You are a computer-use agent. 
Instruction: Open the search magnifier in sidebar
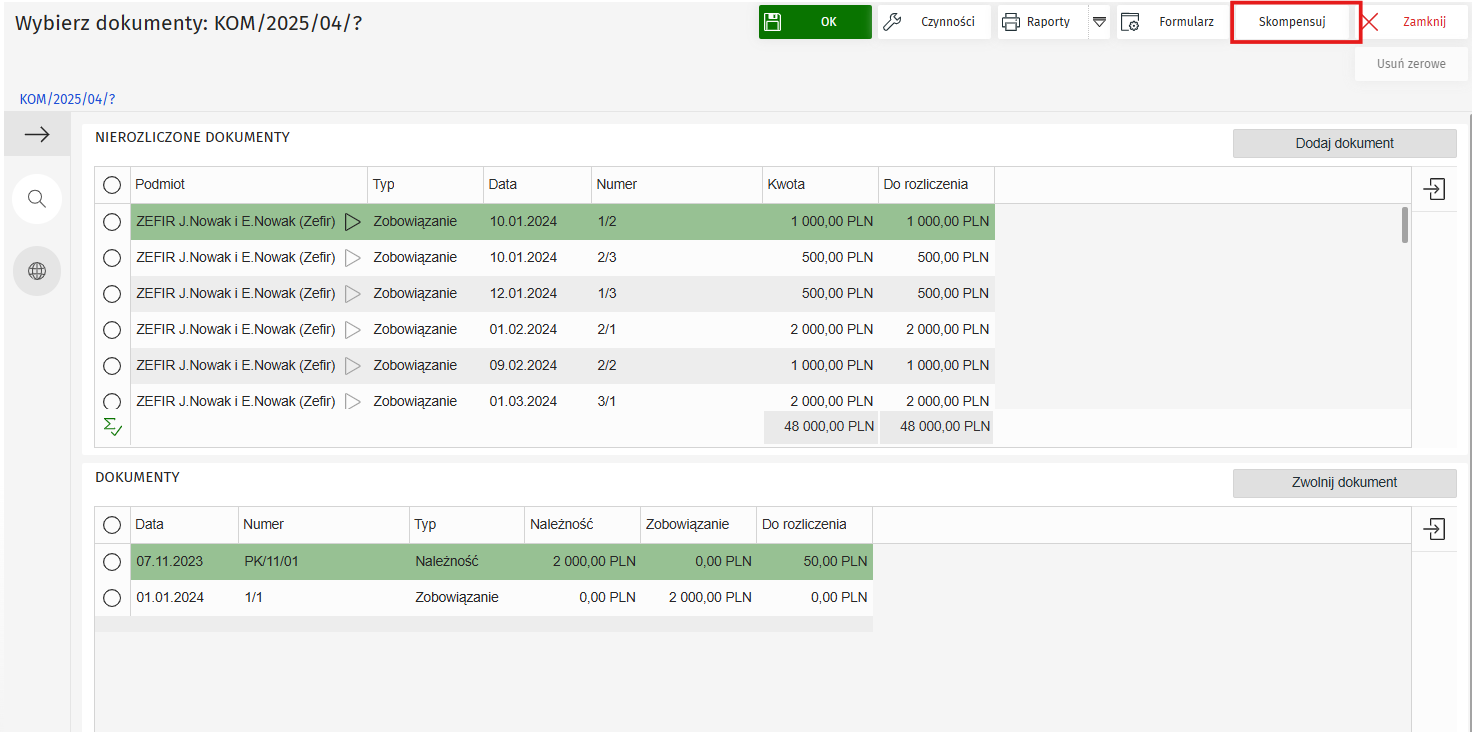(37, 199)
